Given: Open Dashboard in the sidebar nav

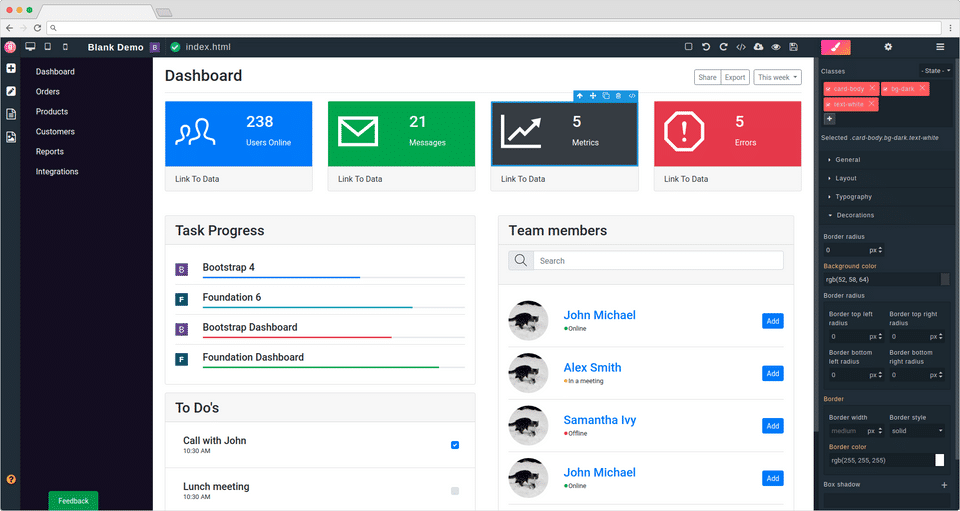Looking at the screenshot, I should 55,72.
